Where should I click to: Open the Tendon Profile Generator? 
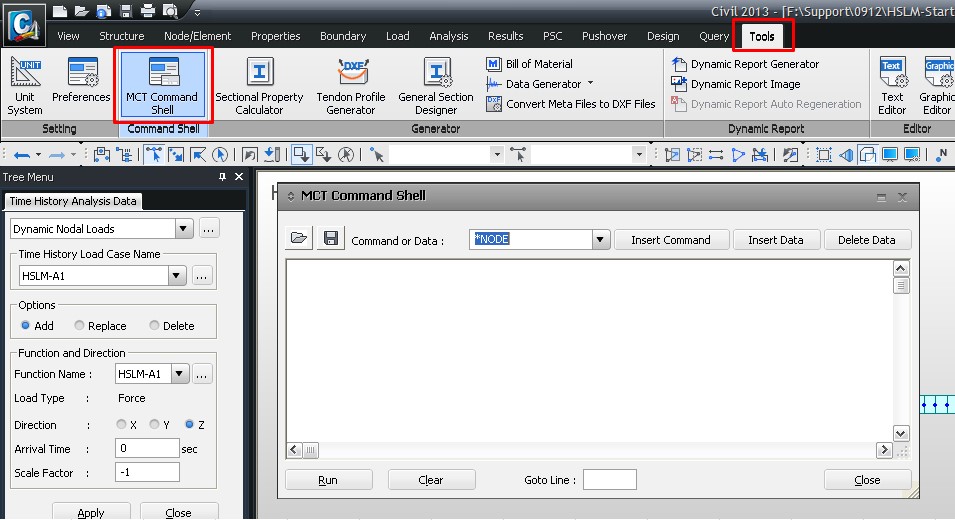coord(351,85)
